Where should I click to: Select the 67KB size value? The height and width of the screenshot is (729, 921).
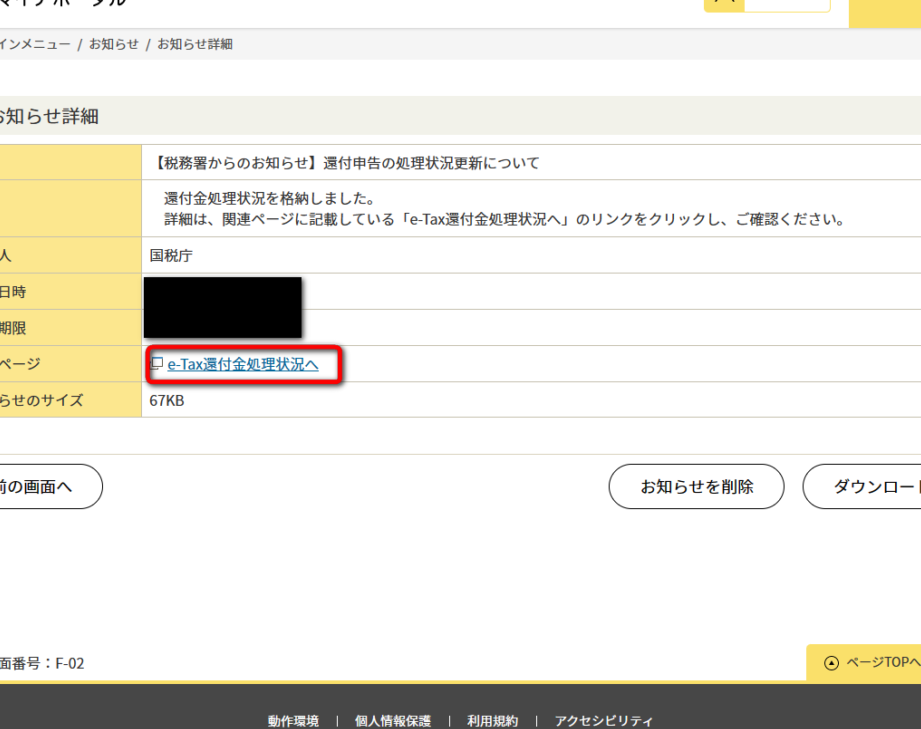coord(167,401)
